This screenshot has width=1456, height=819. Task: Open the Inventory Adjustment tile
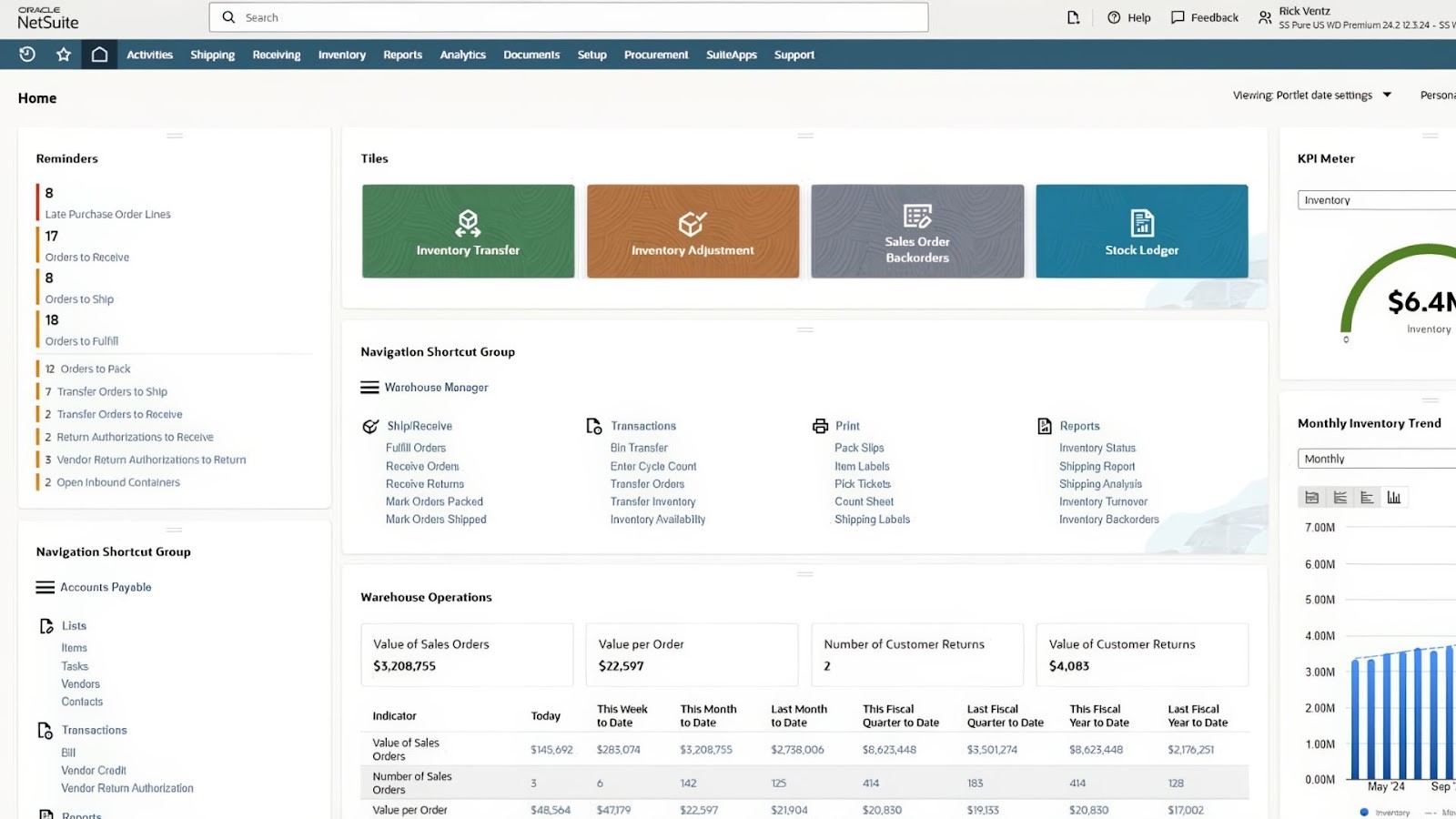pos(693,230)
